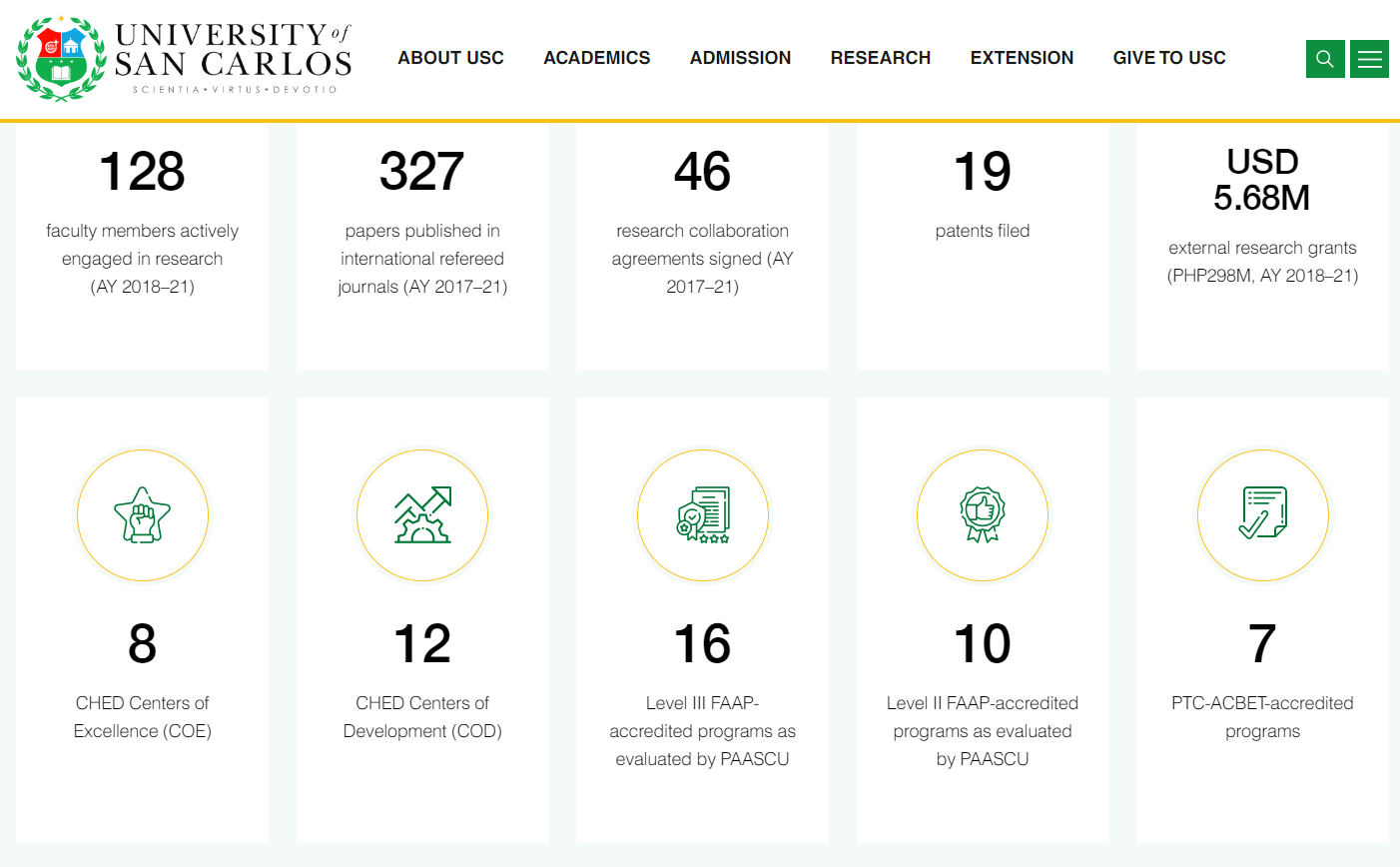Open the About USC menu
This screenshot has width=1400, height=867.
450,58
